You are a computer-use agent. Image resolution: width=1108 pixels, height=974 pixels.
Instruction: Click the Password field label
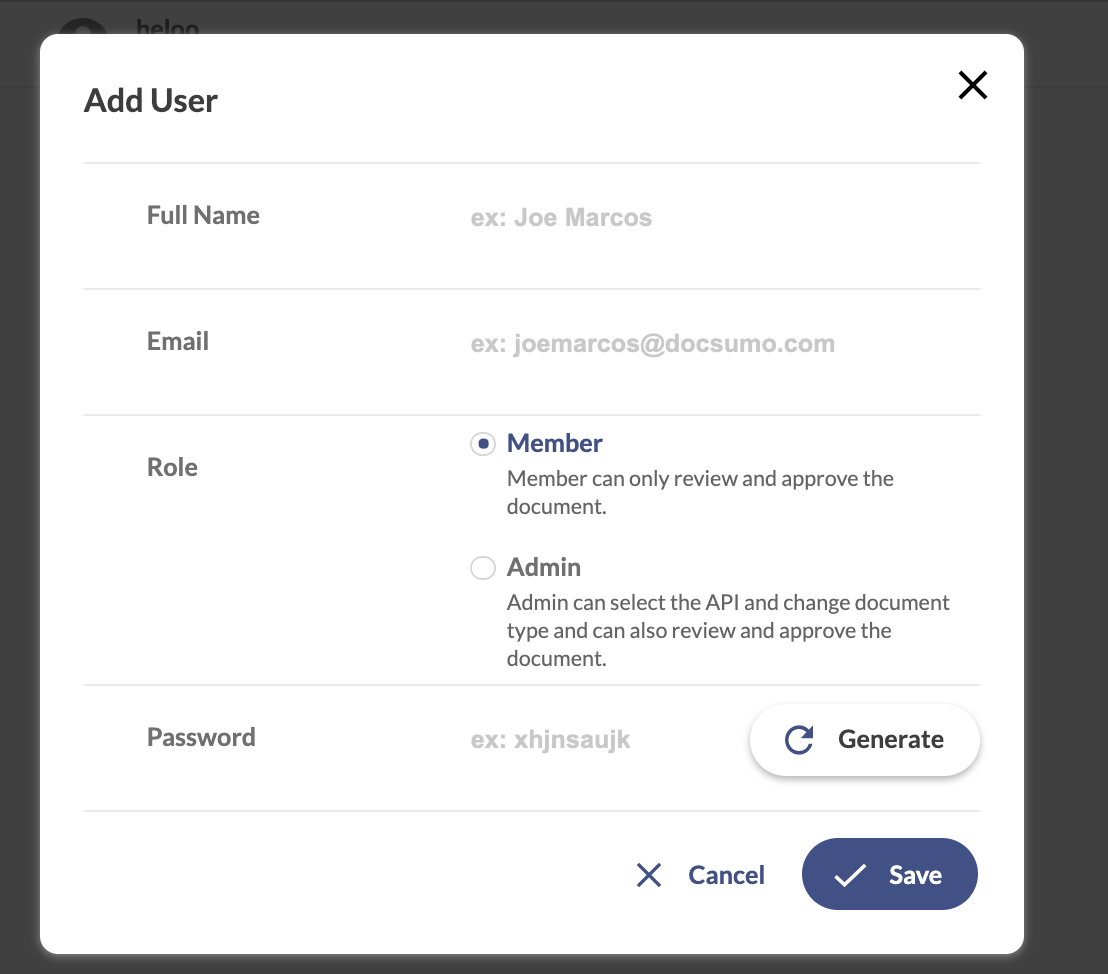201,737
